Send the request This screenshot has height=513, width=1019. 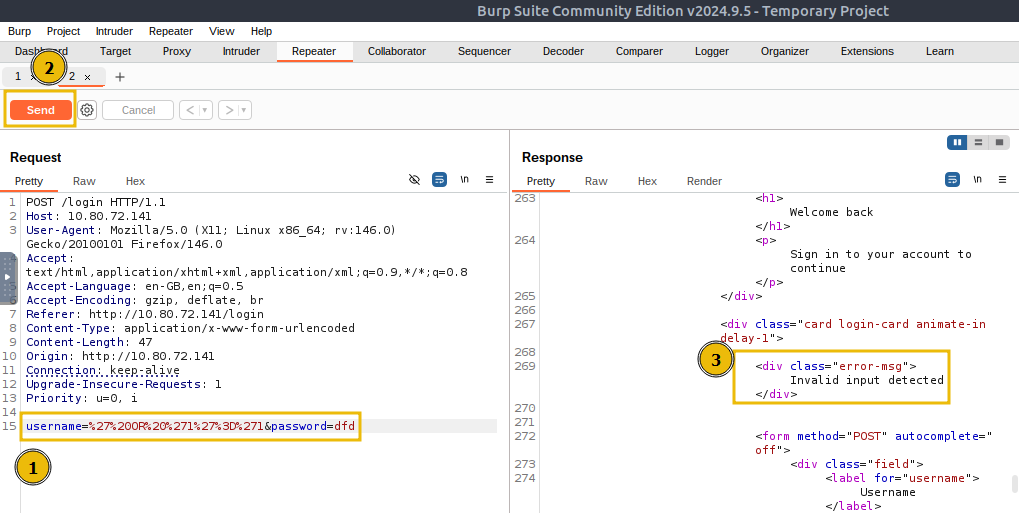pyautogui.click(x=40, y=110)
